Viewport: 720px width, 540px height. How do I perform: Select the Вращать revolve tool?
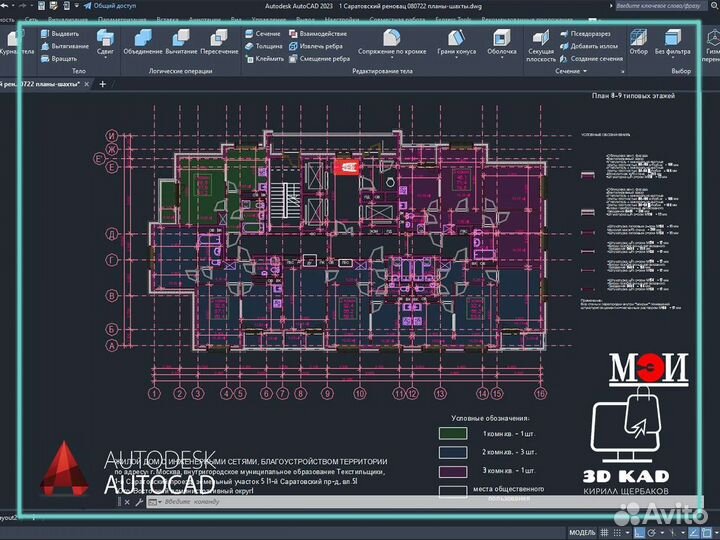pyautogui.click(x=59, y=58)
